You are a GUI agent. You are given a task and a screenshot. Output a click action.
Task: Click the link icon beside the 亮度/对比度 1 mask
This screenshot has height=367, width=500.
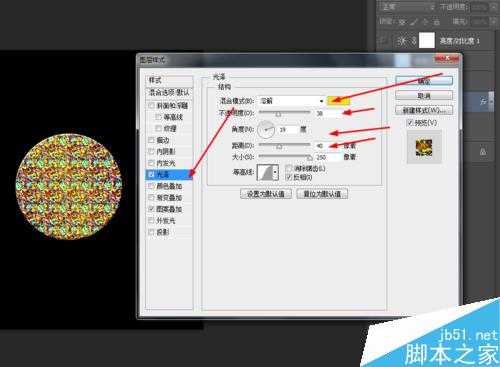point(414,41)
